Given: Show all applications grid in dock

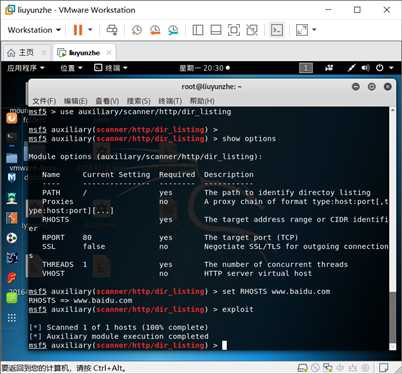Looking at the screenshot, I should click(12, 318).
